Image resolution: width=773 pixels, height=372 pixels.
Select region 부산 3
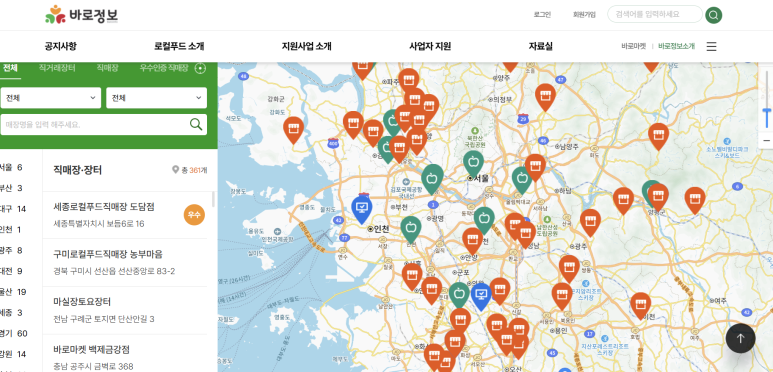(11, 188)
